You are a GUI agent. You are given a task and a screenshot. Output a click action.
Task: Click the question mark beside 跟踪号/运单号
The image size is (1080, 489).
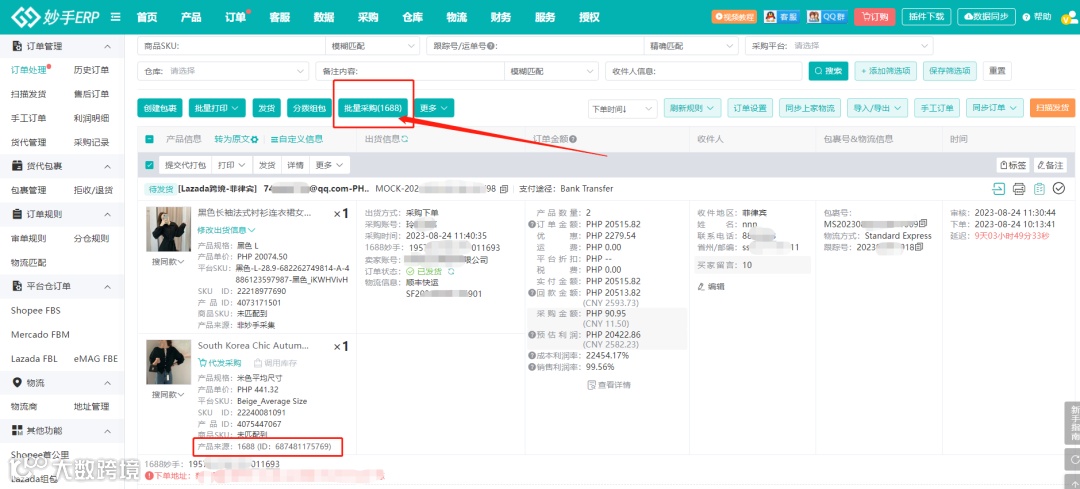490,46
